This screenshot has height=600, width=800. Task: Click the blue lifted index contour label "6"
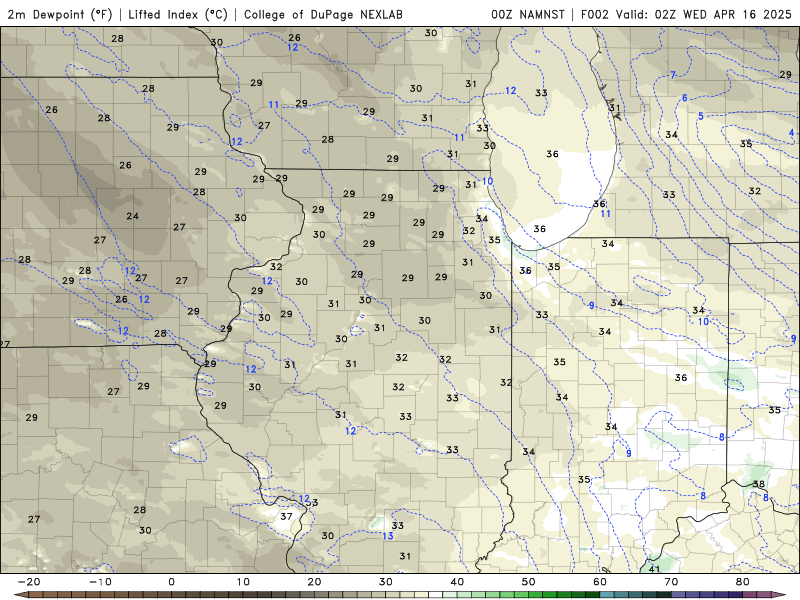tap(685, 98)
